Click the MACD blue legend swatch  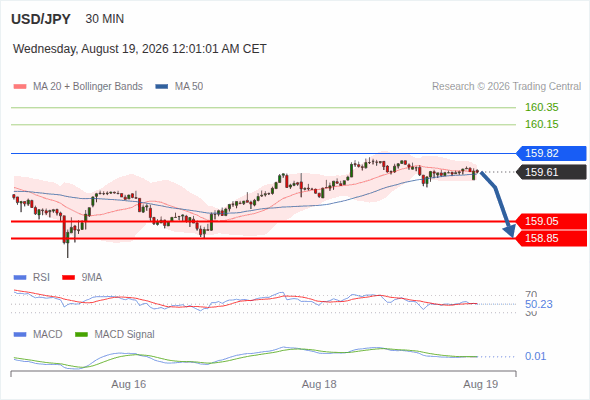(x=20, y=335)
